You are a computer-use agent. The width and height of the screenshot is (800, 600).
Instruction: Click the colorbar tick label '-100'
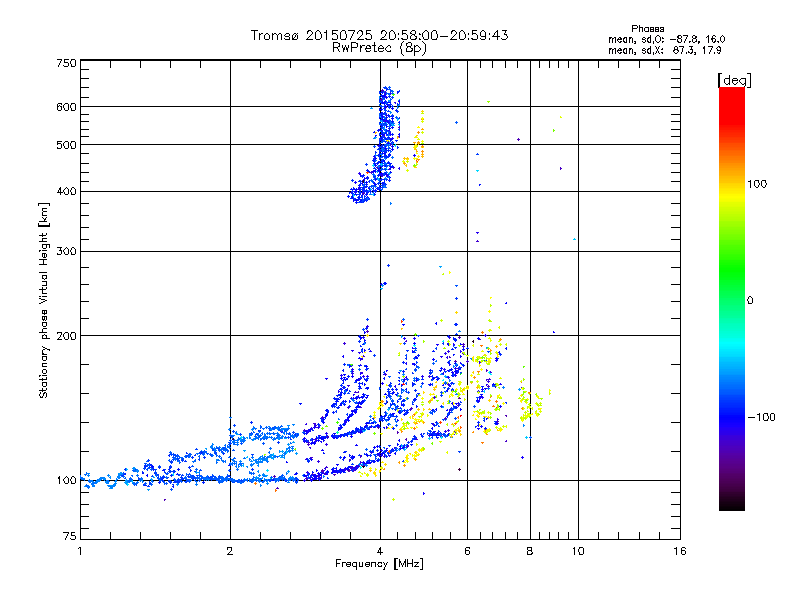click(x=761, y=417)
